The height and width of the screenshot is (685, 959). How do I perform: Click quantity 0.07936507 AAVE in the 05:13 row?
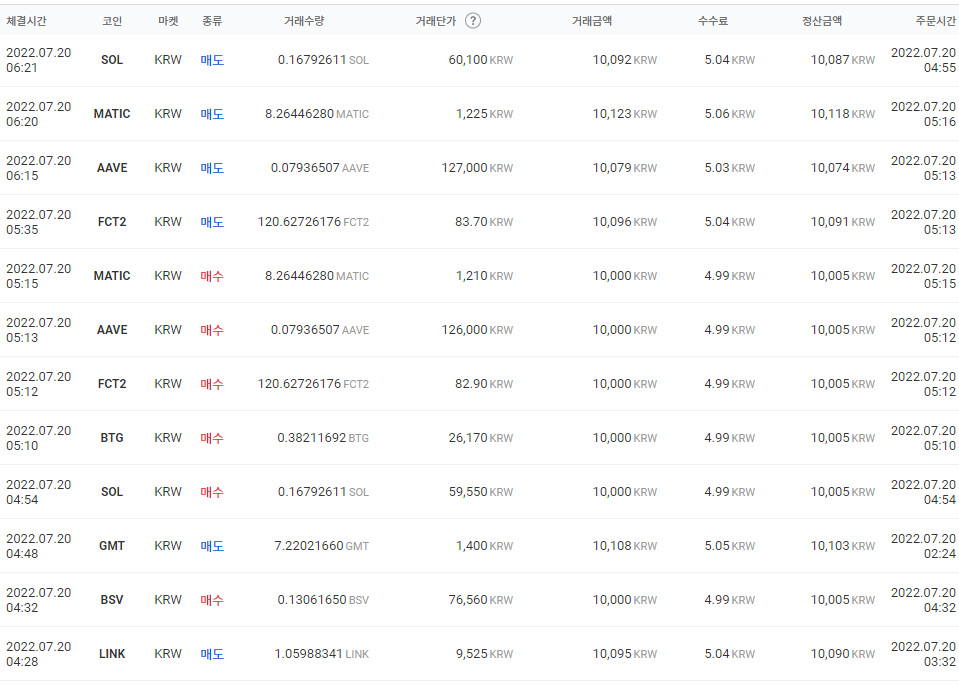(x=320, y=330)
